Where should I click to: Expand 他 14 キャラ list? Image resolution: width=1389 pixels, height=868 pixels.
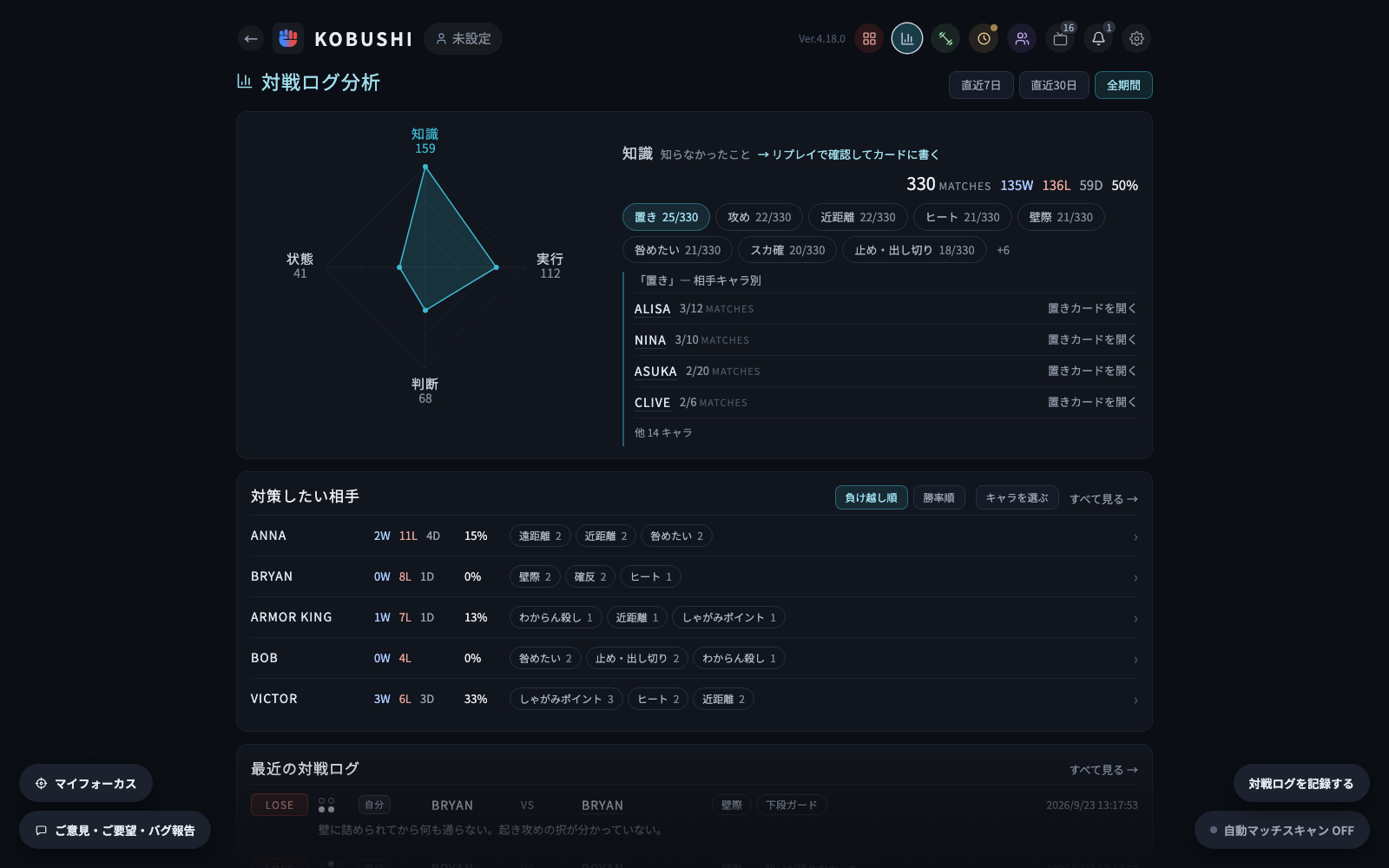(663, 432)
